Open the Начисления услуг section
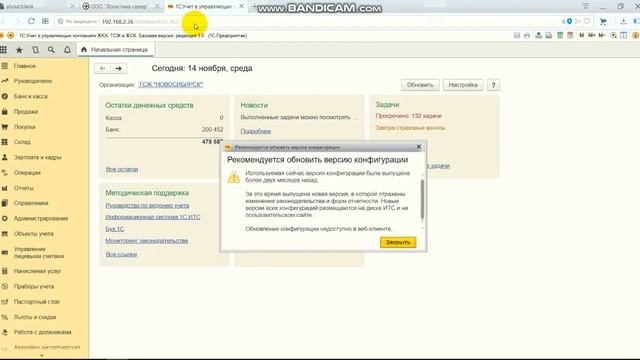Viewport: 640px width, 360px height. click(x=37, y=271)
